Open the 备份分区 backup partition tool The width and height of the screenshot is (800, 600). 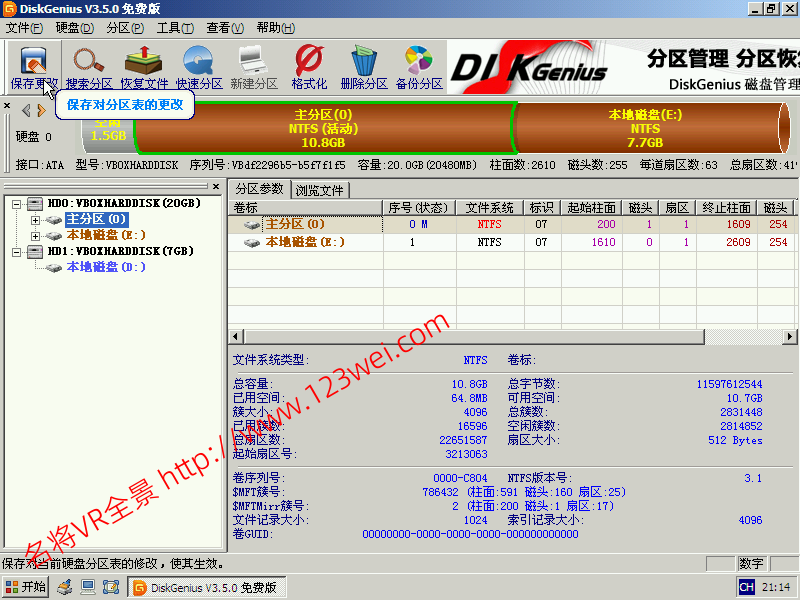pos(419,66)
